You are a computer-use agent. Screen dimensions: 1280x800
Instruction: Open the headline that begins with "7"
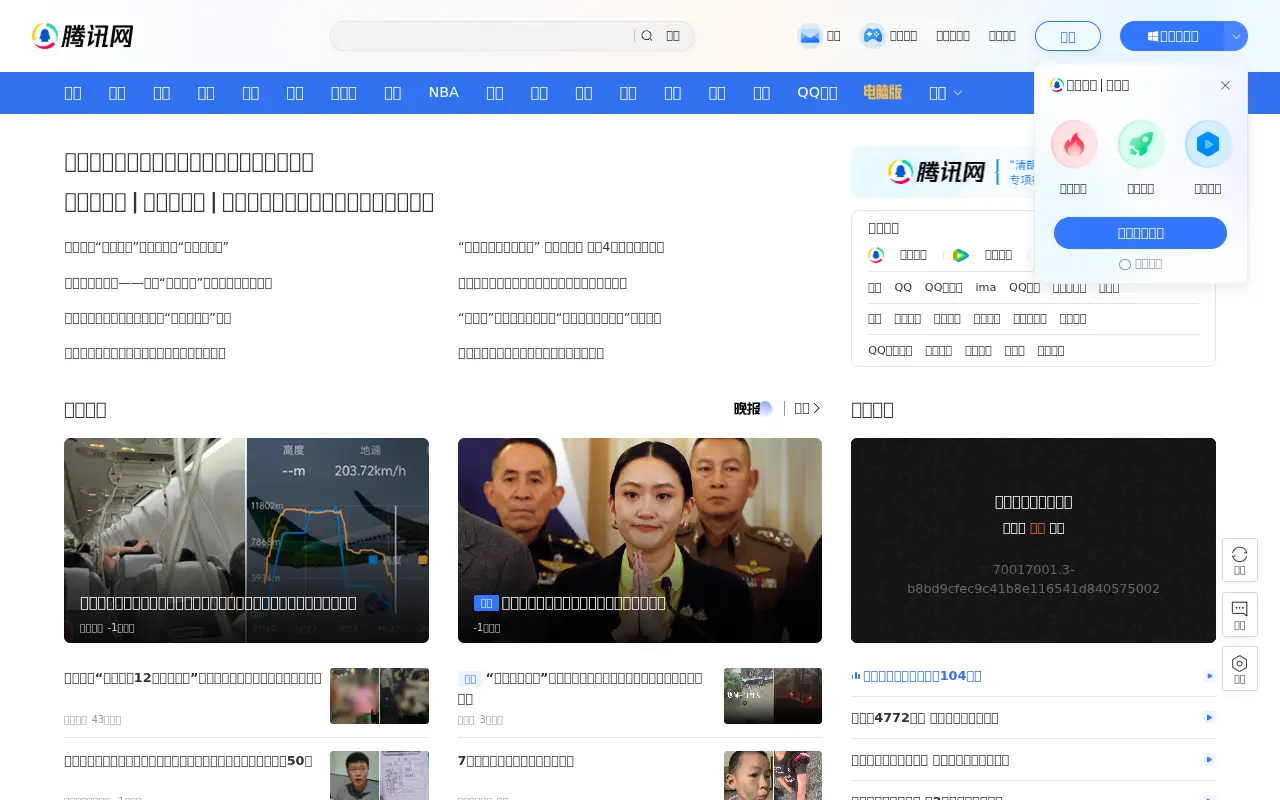click(516, 761)
